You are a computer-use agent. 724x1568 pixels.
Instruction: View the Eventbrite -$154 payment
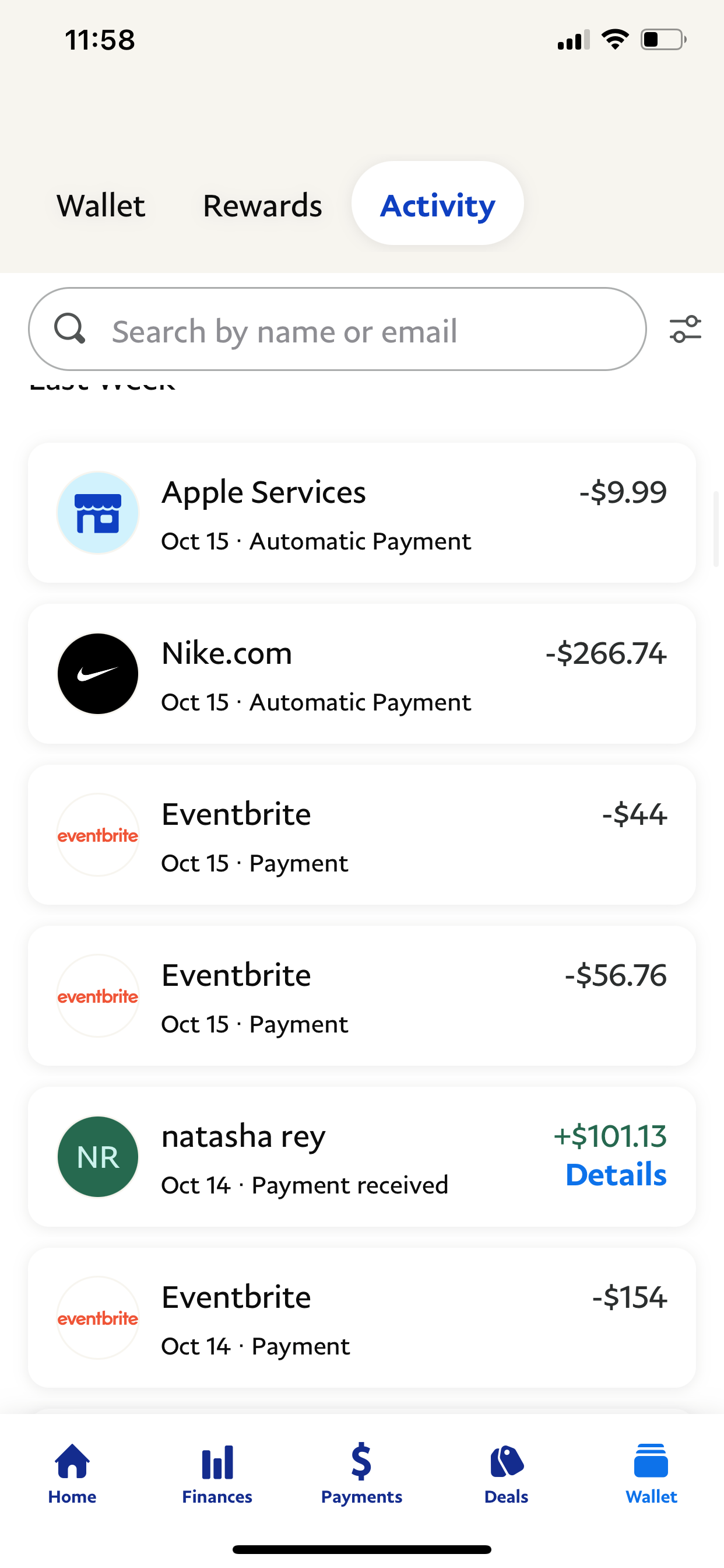pos(361,1318)
